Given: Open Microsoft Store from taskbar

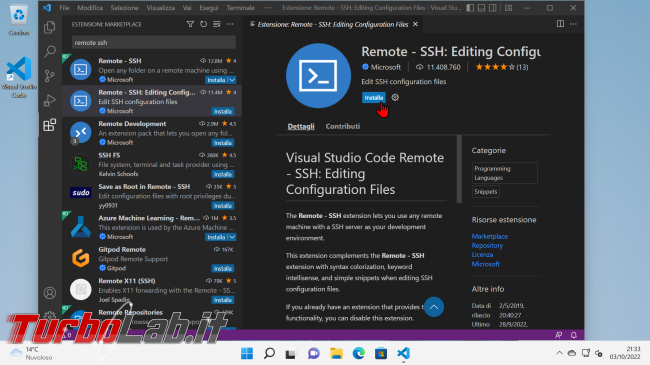Looking at the screenshot, I should (381, 353).
